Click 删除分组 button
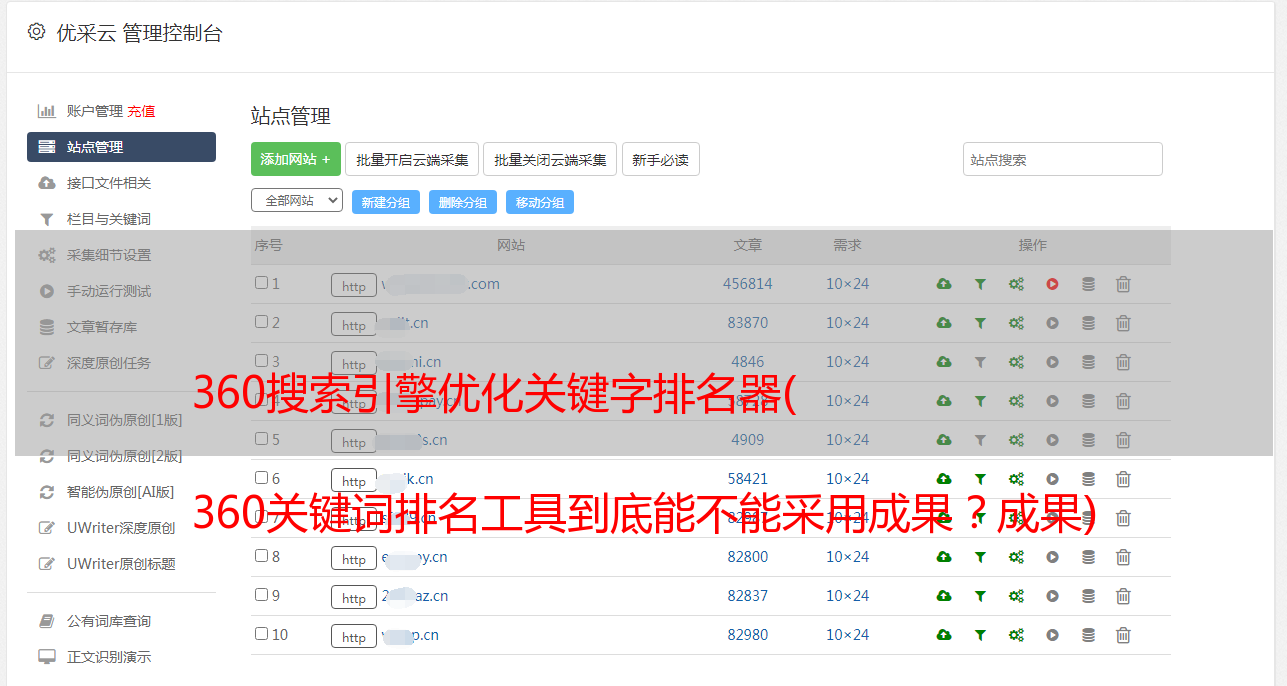This screenshot has height=686, width=1287. (x=463, y=202)
